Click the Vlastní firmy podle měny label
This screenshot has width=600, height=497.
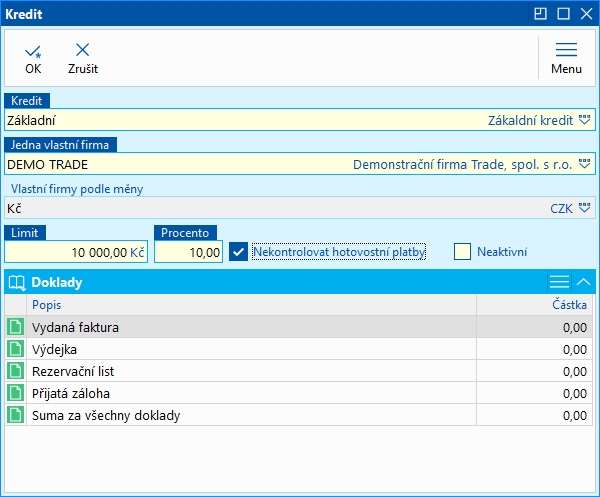click(77, 189)
